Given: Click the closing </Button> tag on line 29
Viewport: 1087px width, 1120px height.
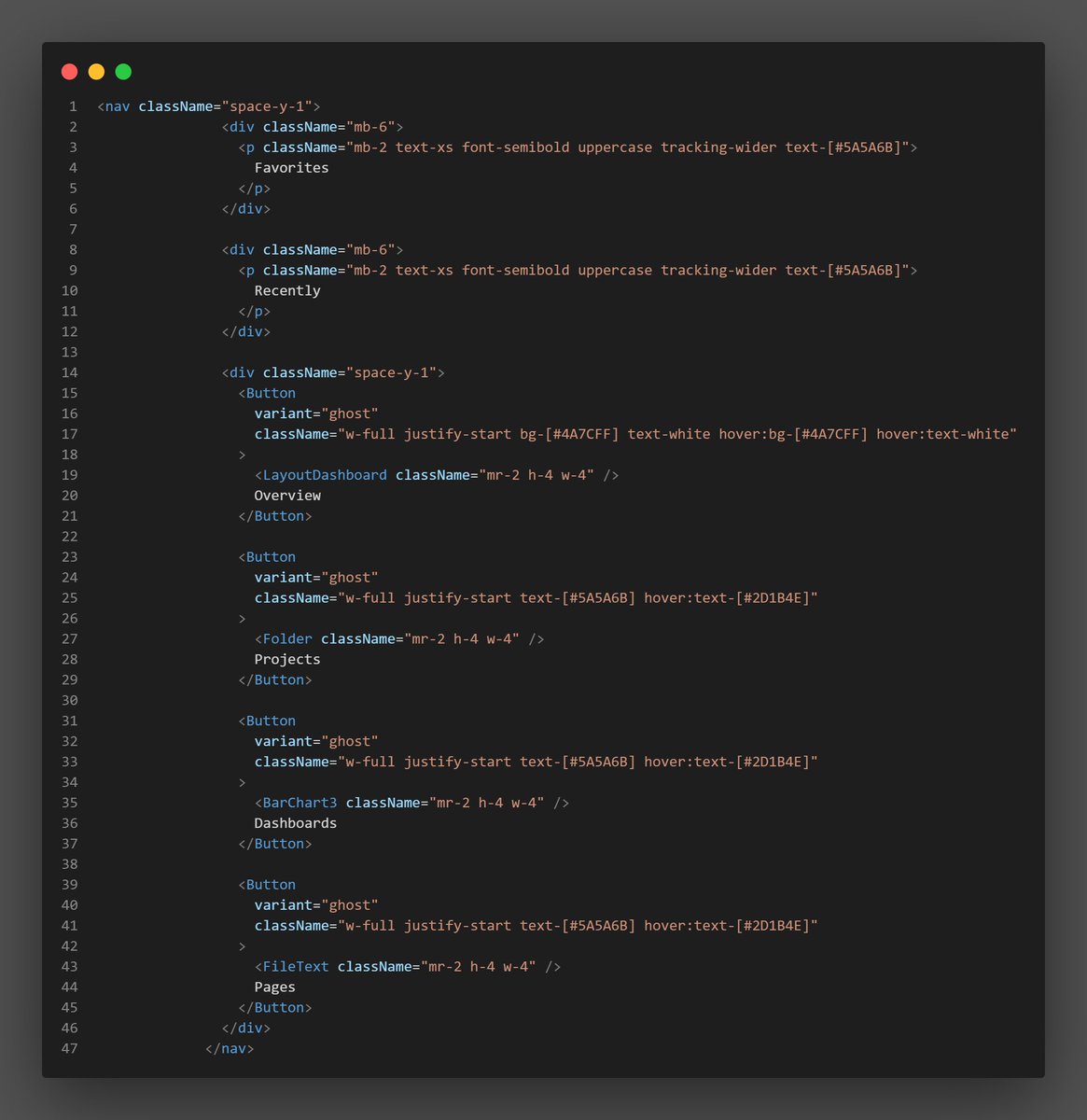Looking at the screenshot, I should 275,680.
